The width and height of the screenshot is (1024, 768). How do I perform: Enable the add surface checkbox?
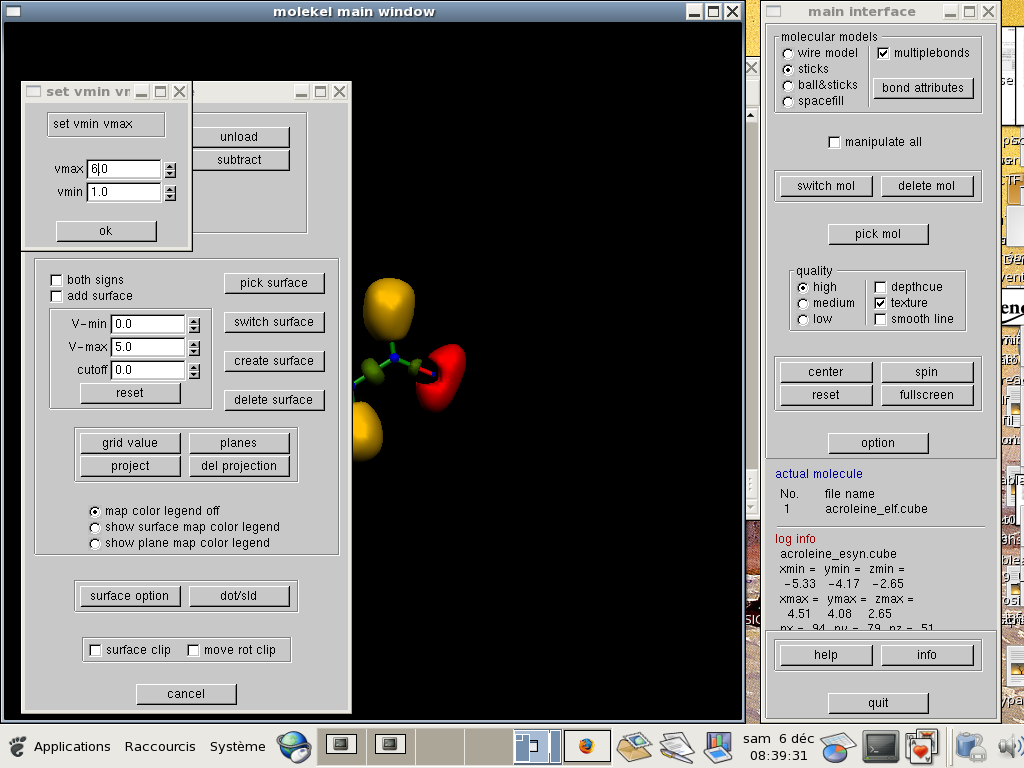click(56, 296)
